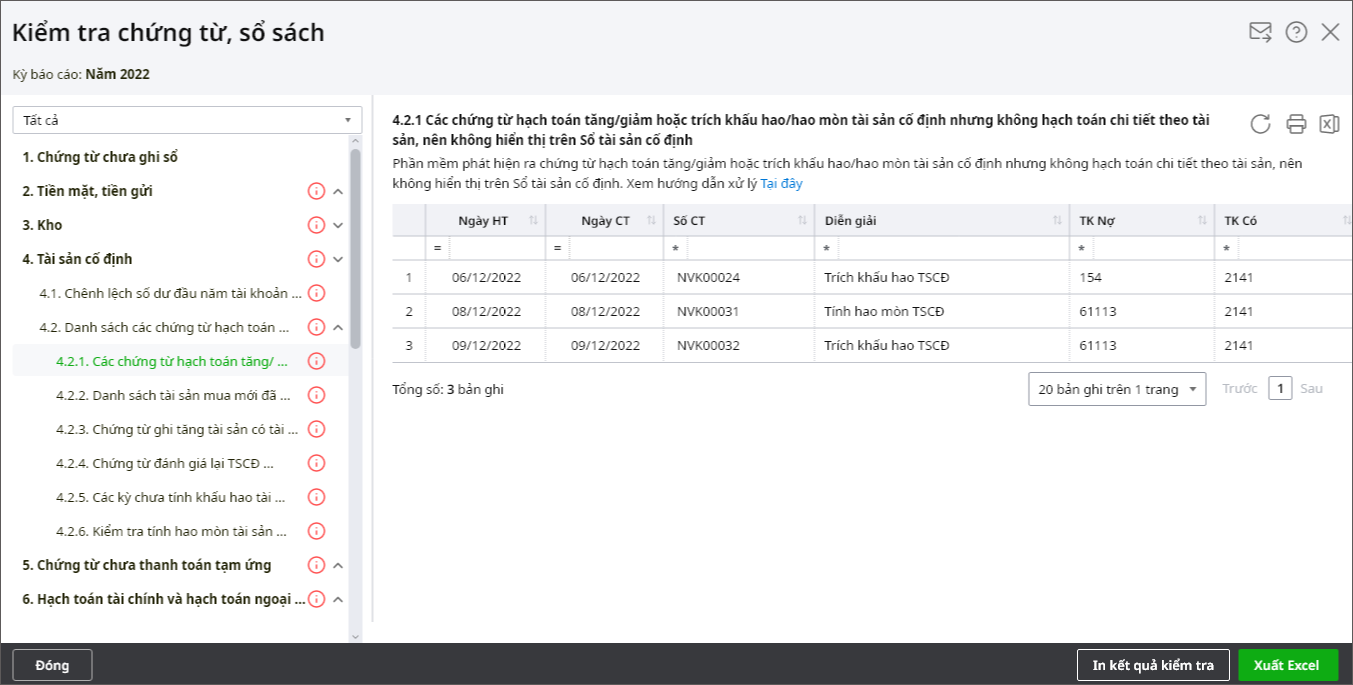Sort table by Ngày HT column
This screenshot has width=1353, height=685.
click(x=533, y=221)
